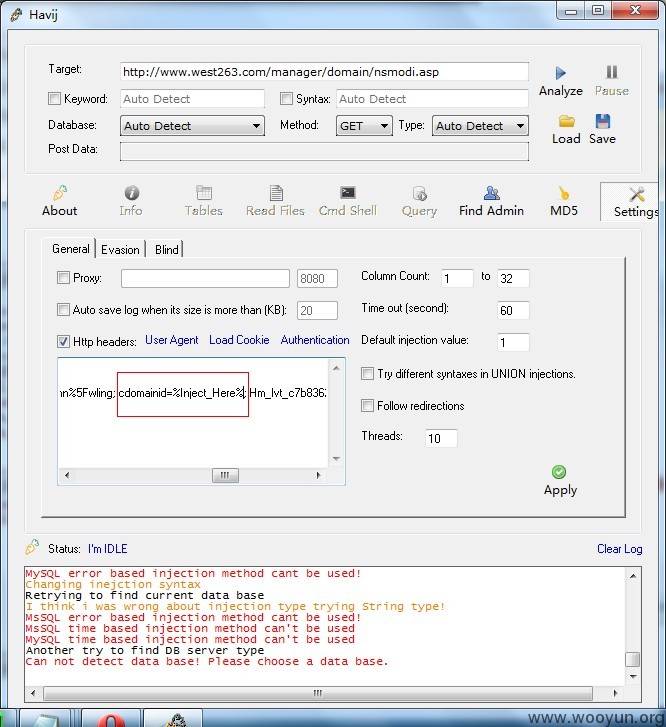Open the Find Admin tool
The width and height of the screenshot is (666, 727).
pos(491,201)
